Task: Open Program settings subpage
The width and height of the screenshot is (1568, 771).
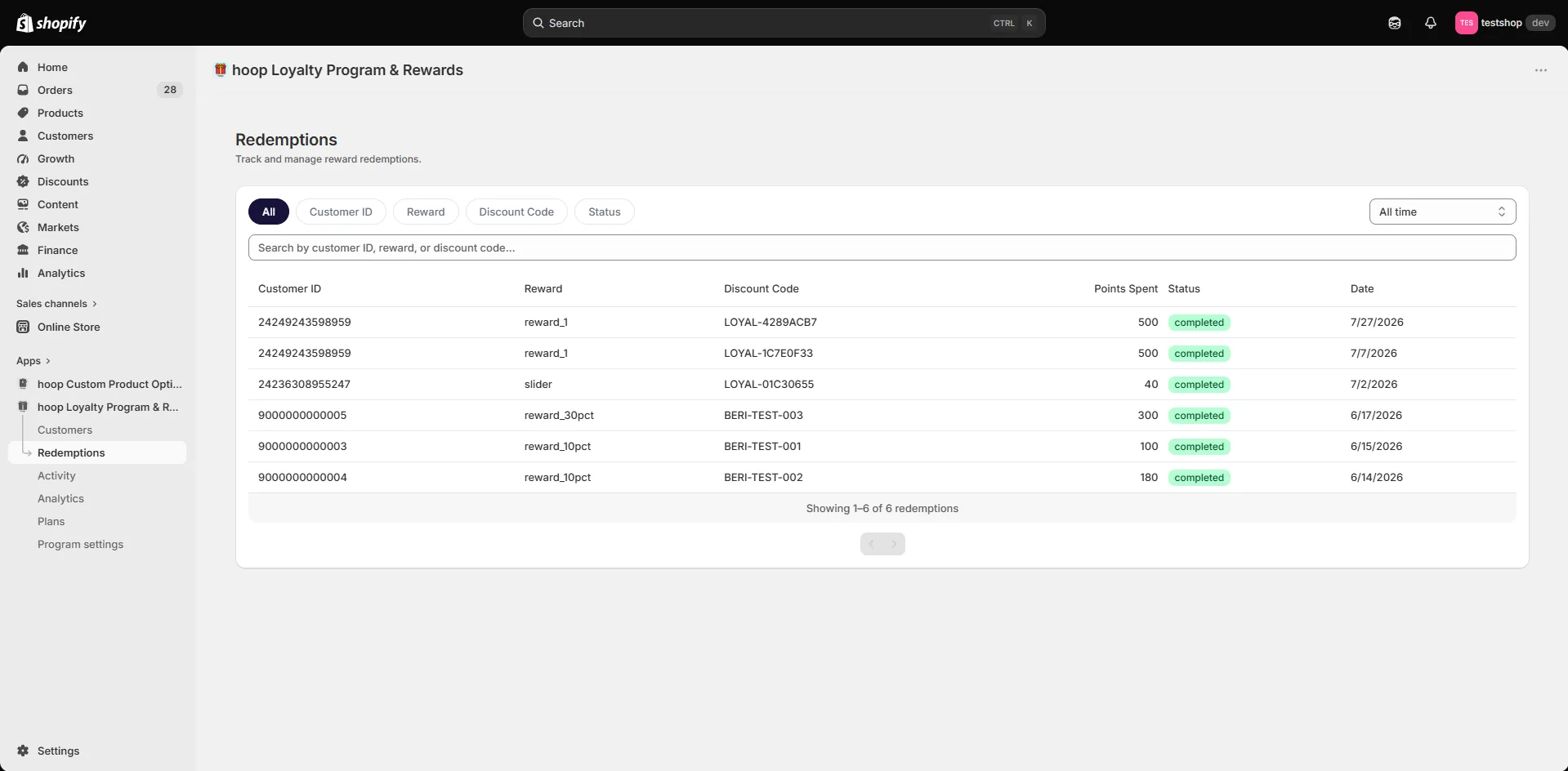Action: 80,544
